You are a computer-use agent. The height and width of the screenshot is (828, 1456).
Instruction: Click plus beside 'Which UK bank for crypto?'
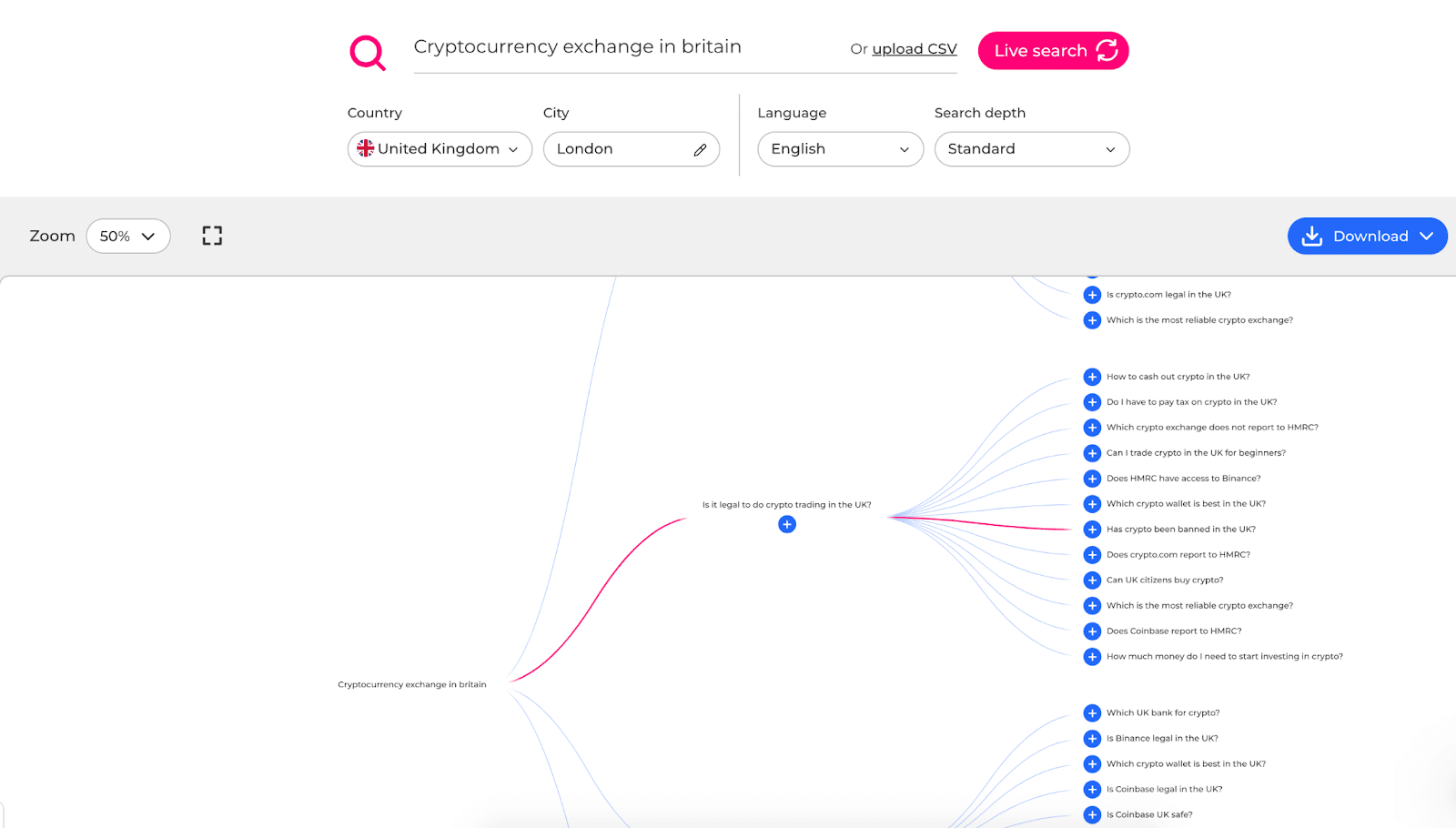(1092, 713)
